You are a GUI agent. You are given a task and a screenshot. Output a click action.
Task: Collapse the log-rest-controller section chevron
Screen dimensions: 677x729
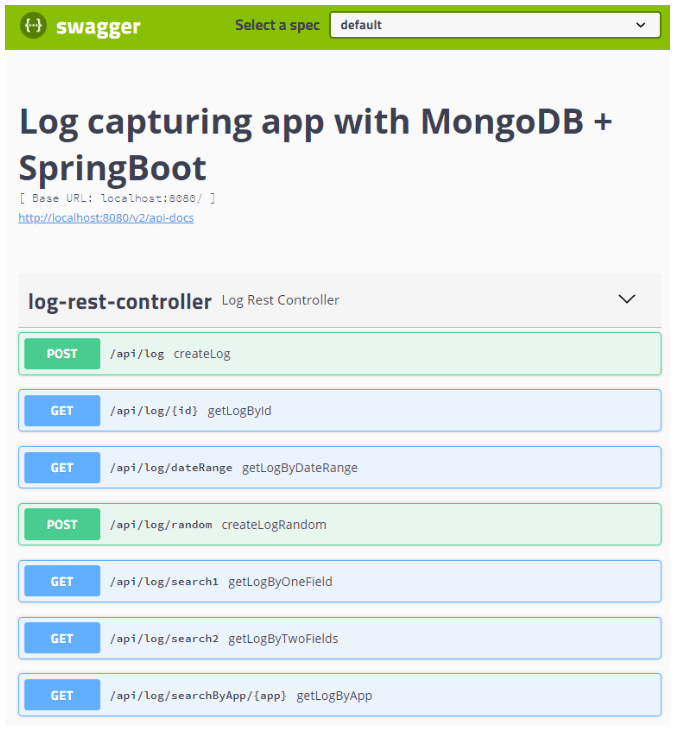pos(626,299)
